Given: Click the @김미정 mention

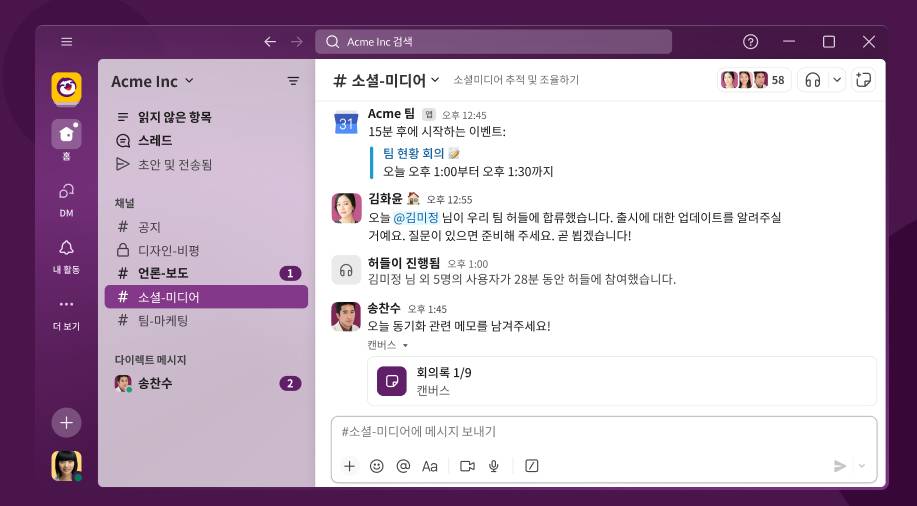Looking at the screenshot, I should pos(416,218).
